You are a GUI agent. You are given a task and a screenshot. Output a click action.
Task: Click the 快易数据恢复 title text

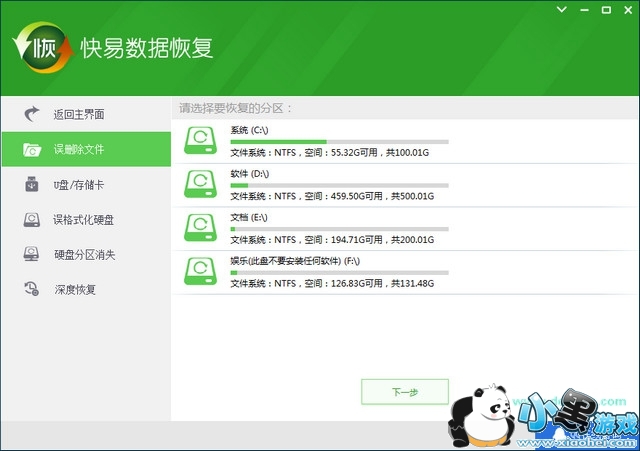[147, 48]
